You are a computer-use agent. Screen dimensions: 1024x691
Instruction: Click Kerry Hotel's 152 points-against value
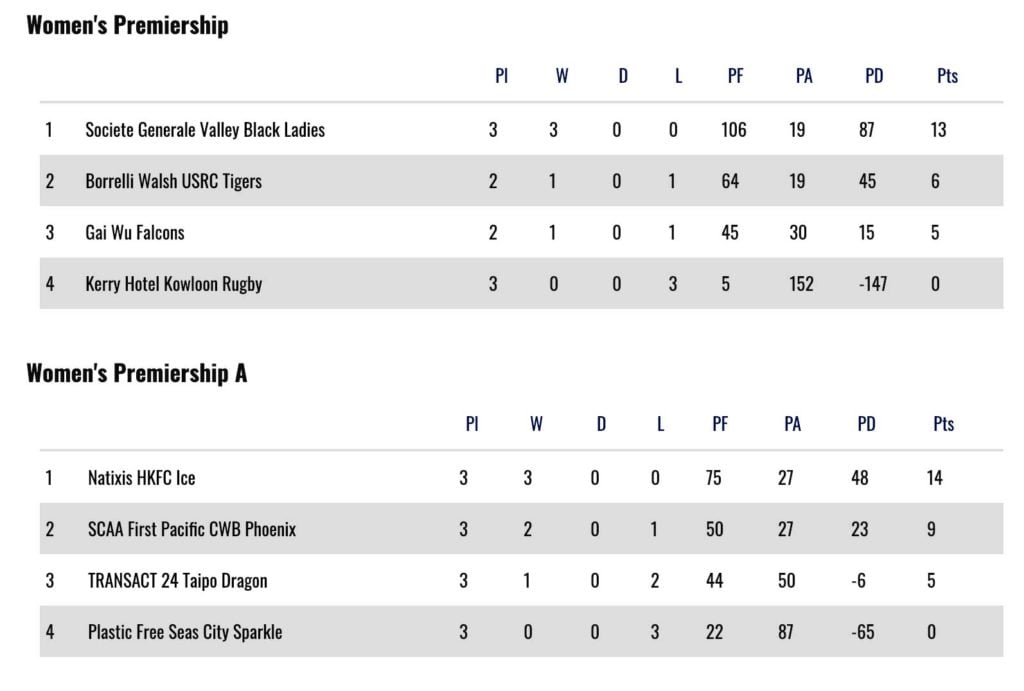coord(801,284)
